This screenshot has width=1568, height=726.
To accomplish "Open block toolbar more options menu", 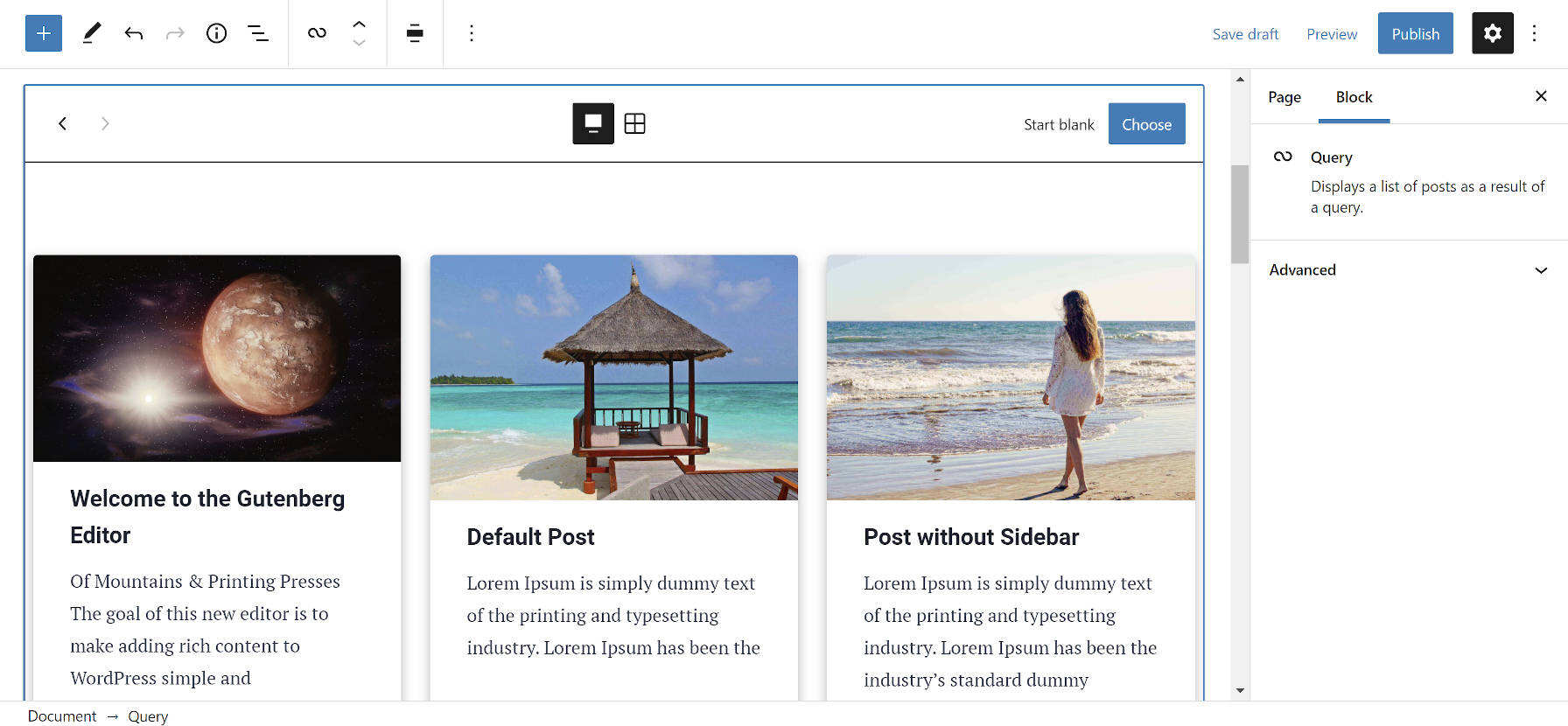I will pyautogui.click(x=472, y=33).
